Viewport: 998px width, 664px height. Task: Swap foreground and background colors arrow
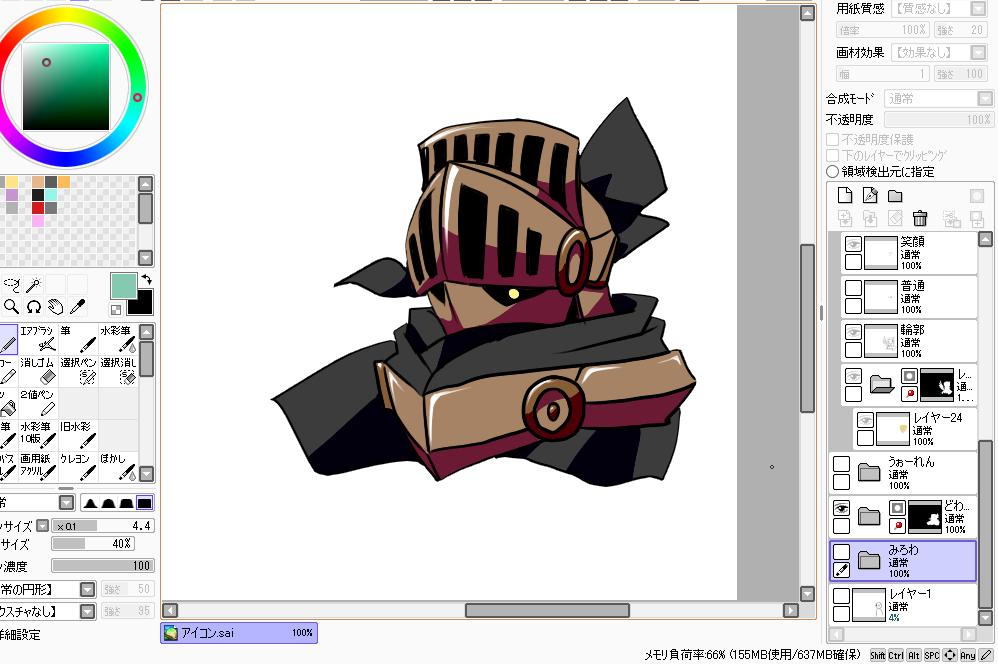[146, 279]
